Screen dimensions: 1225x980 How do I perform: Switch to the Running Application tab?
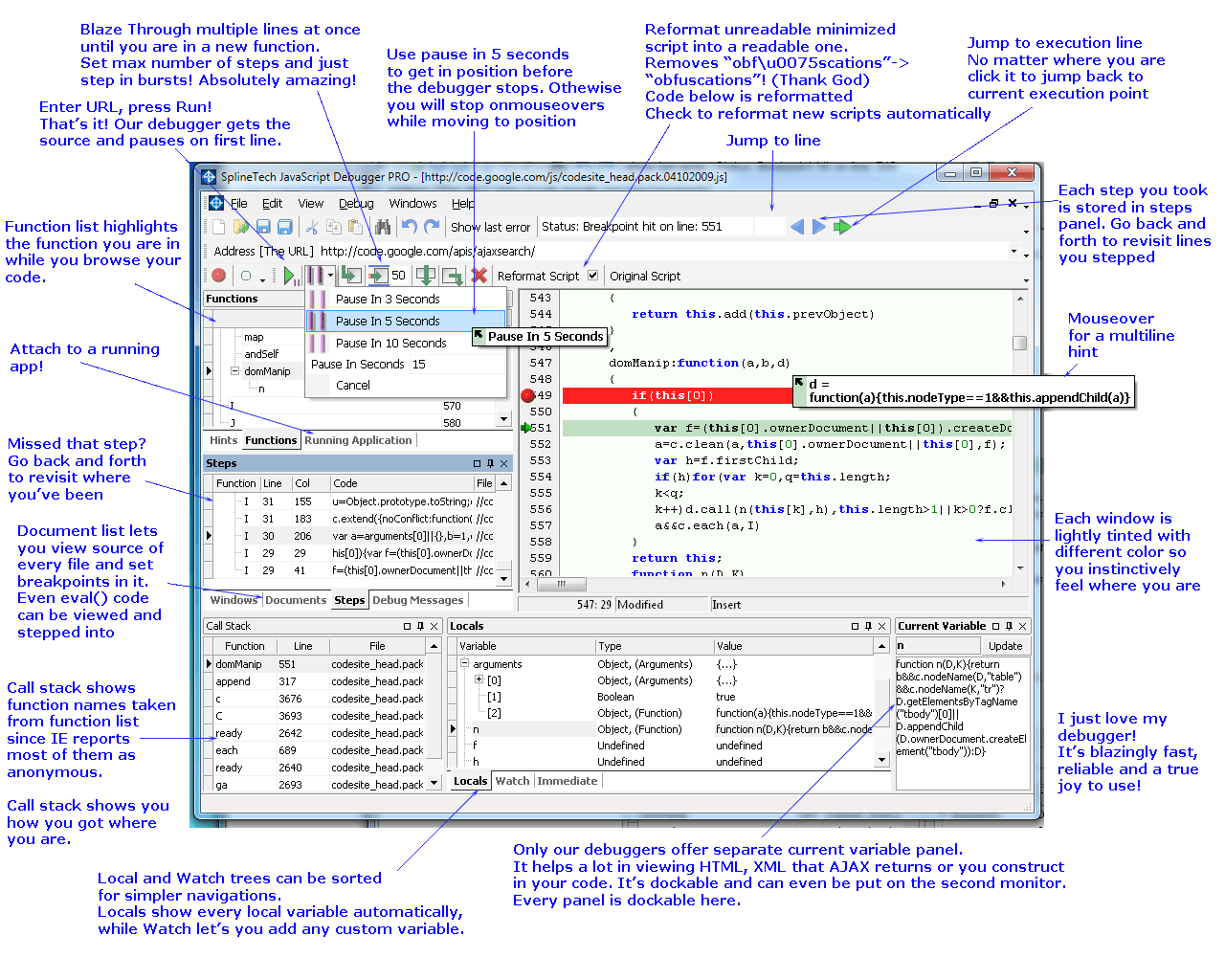pos(358,440)
